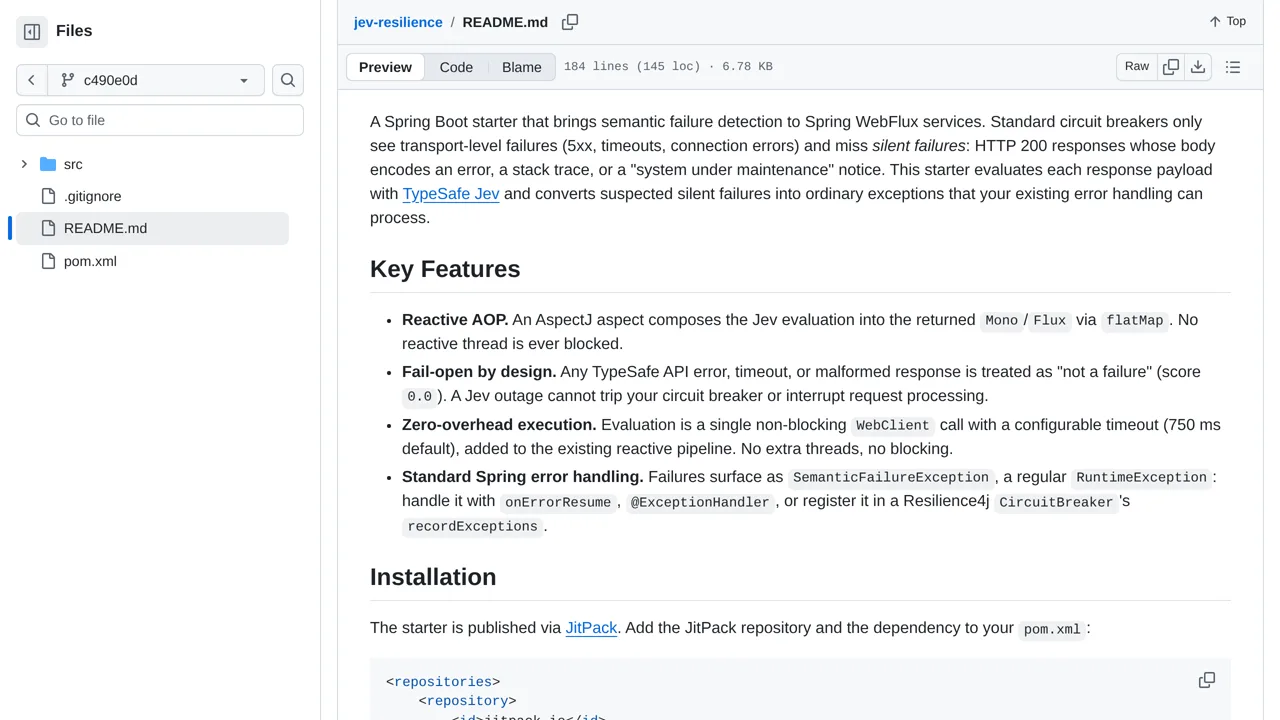Open the Raw file view
1280x720 pixels.
1137,67
